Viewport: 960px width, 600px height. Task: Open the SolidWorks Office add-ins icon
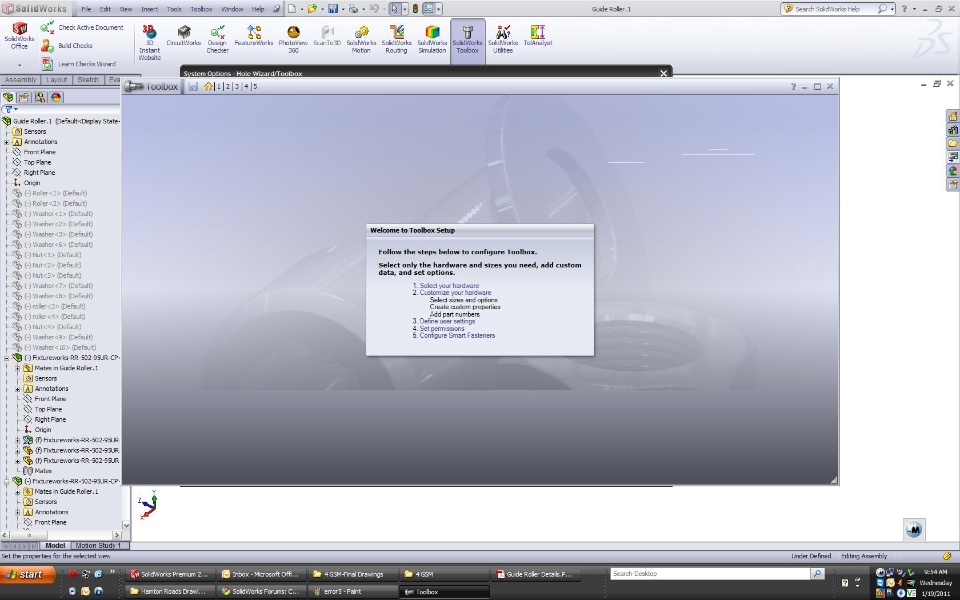[19, 36]
